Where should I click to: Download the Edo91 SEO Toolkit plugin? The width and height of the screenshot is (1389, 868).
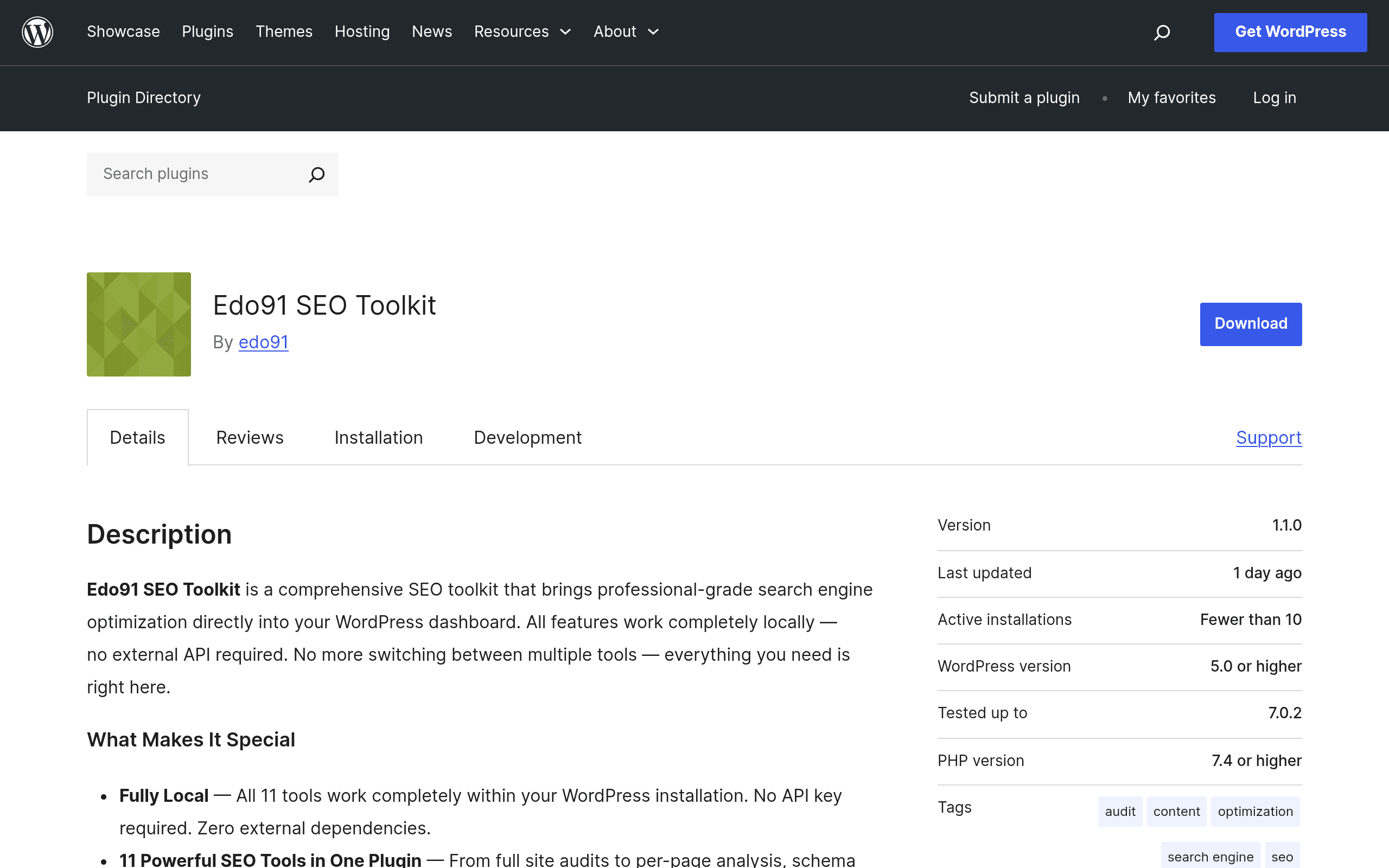point(1251,324)
